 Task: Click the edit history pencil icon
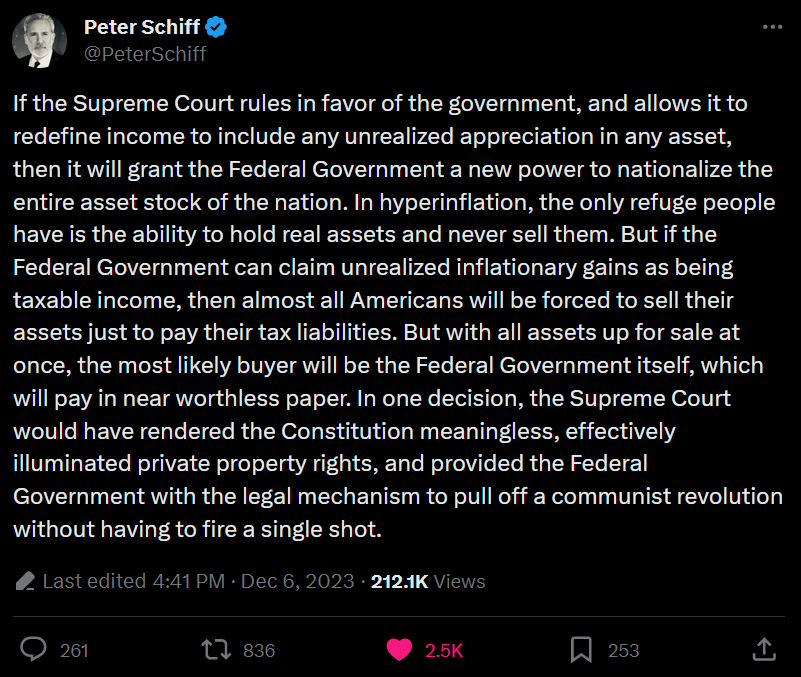[x=26, y=581]
